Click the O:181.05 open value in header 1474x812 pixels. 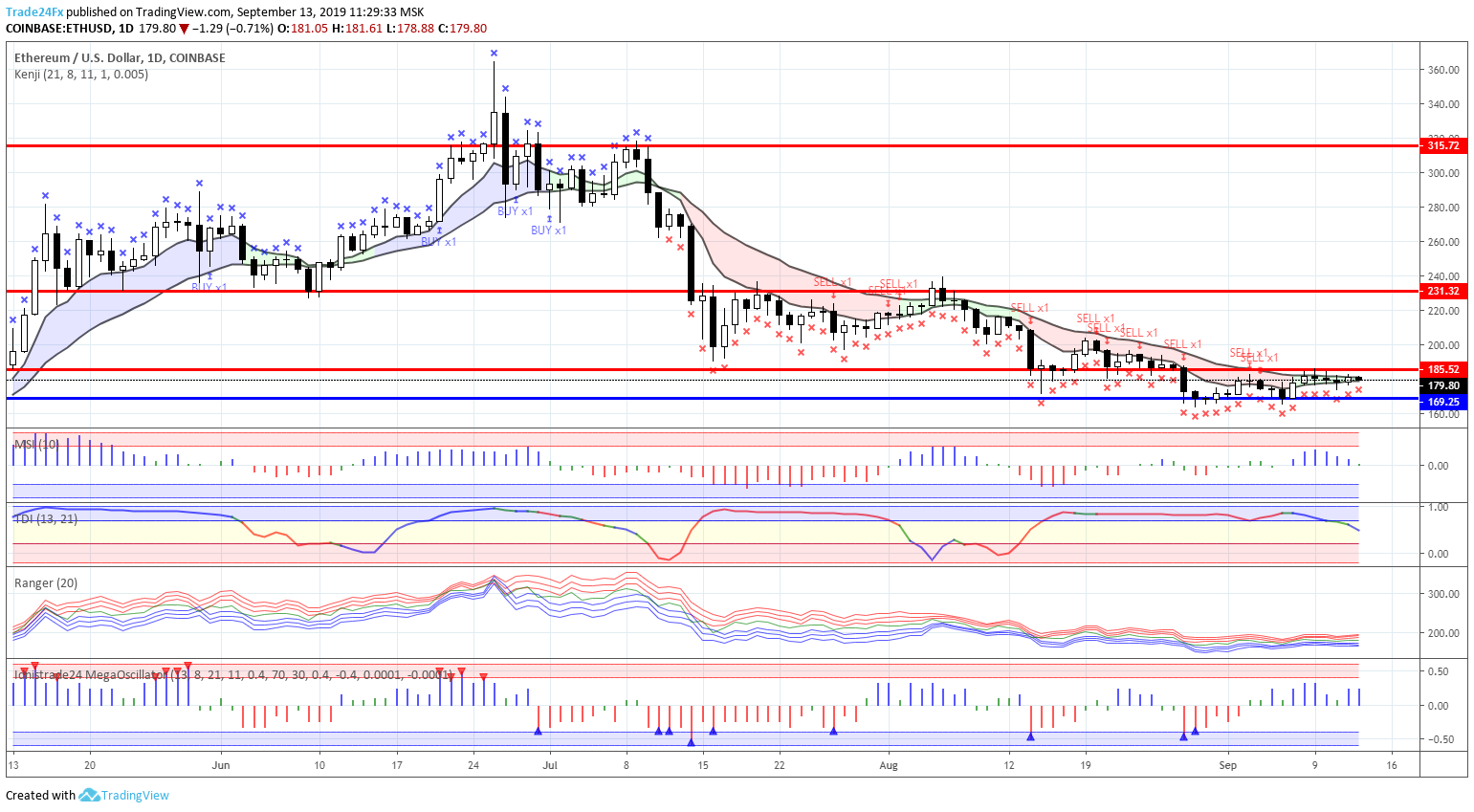point(302,29)
